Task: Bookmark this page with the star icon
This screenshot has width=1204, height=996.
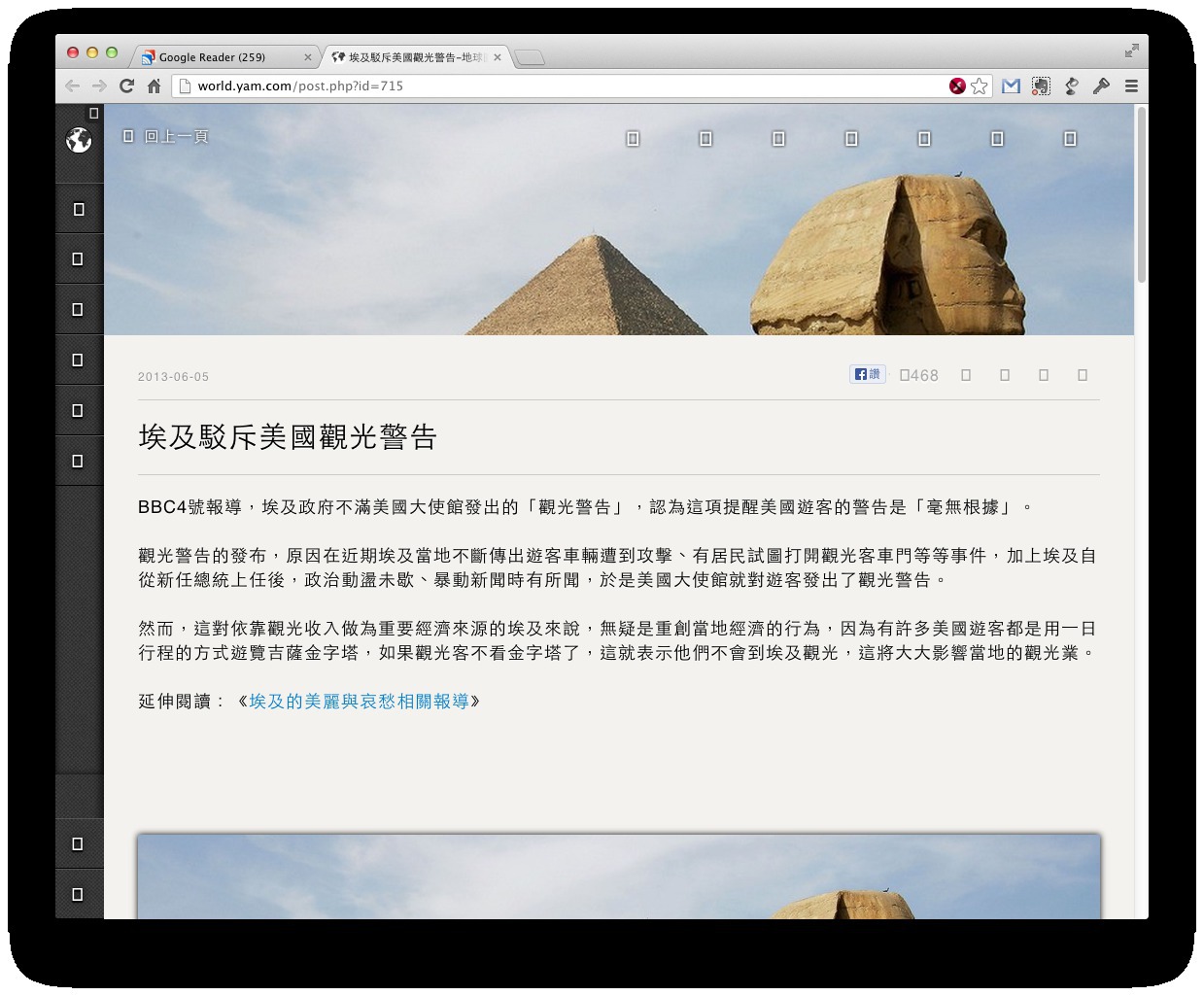Action: [x=980, y=86]
